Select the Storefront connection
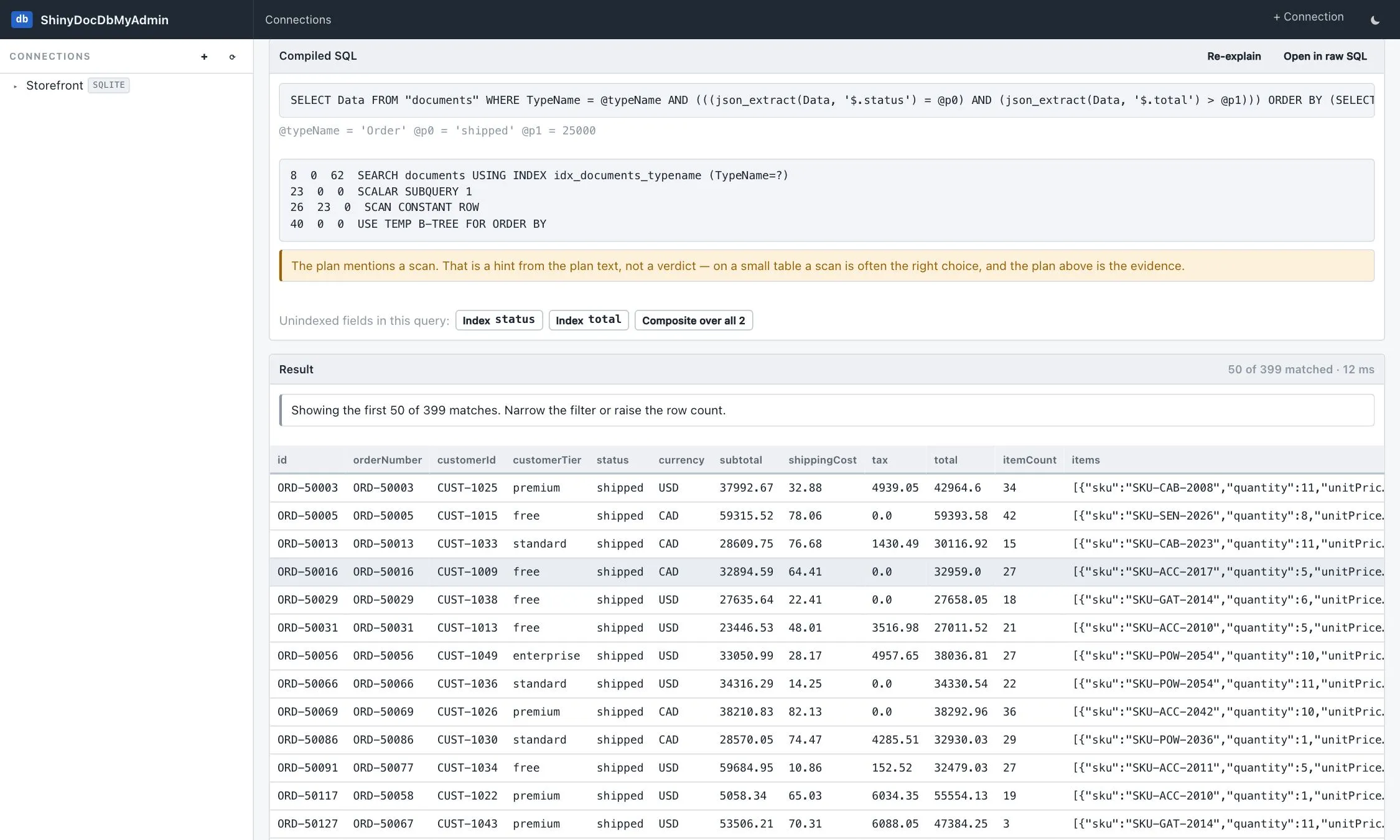The image size is (1400, 840). (55, 85)
